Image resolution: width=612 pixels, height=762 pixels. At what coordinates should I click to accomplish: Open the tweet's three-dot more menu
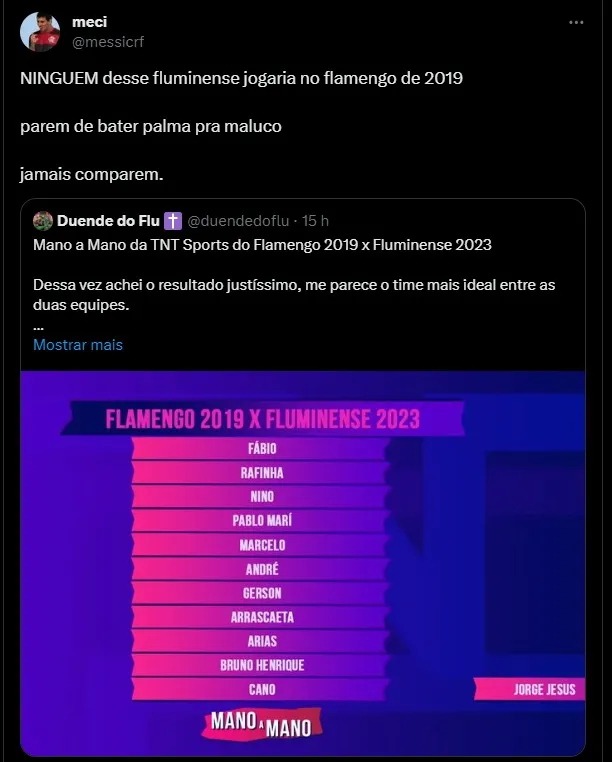click(x=576, y=22)
